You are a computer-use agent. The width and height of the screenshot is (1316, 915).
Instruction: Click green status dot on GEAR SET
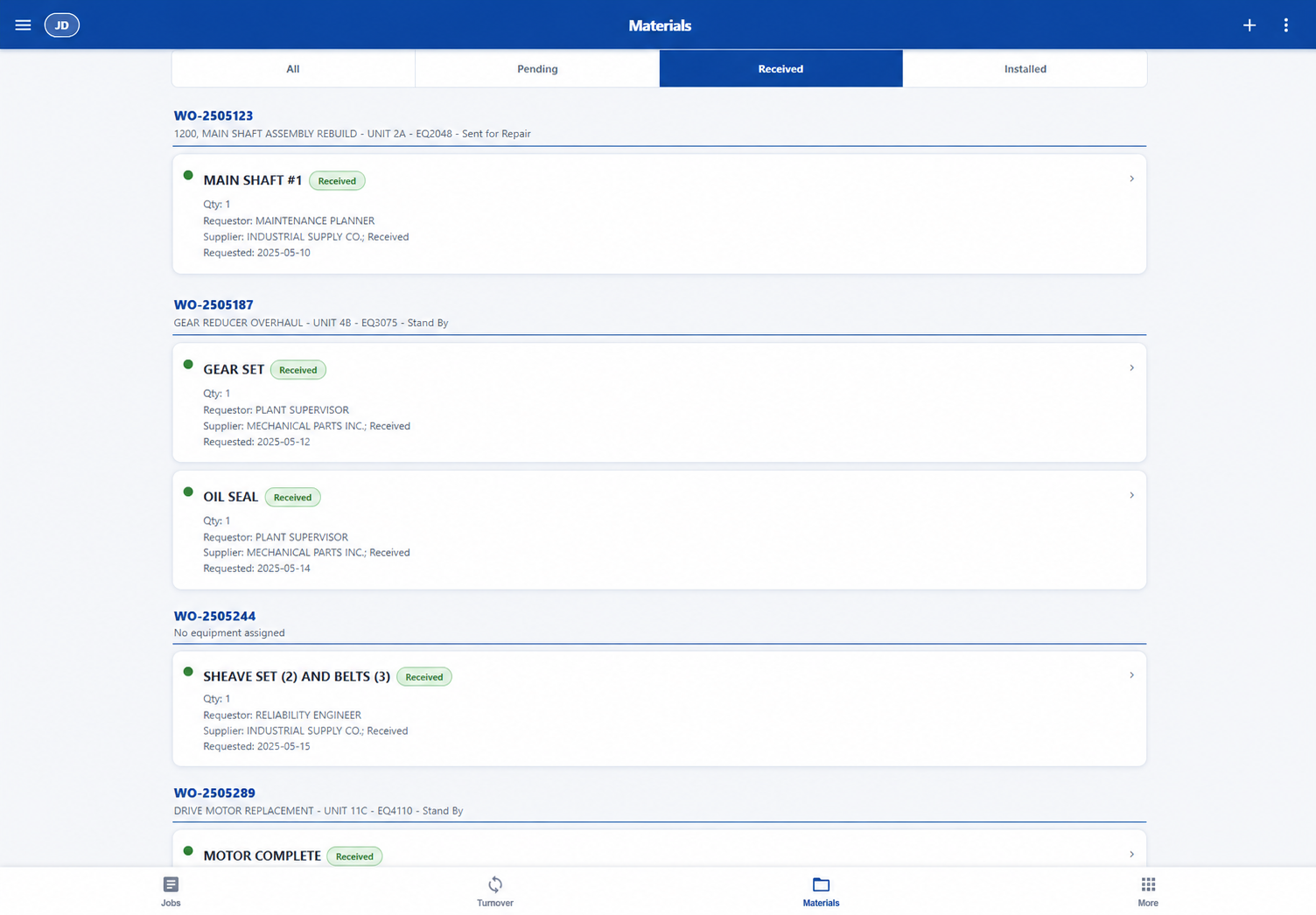(188, 365)
